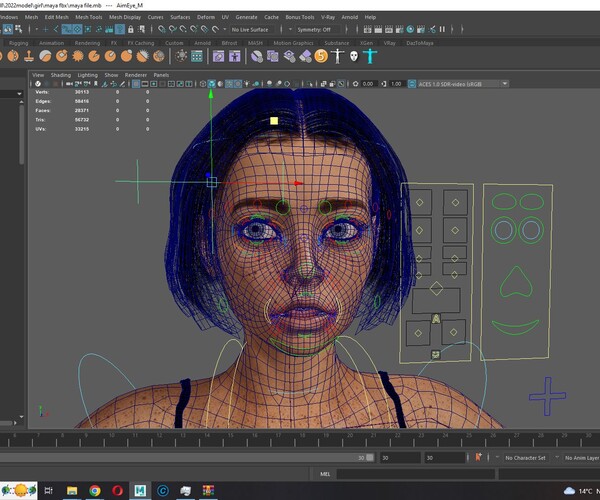Click the viewport bookmark icon

pyautogui.click(x=96, y=84)
